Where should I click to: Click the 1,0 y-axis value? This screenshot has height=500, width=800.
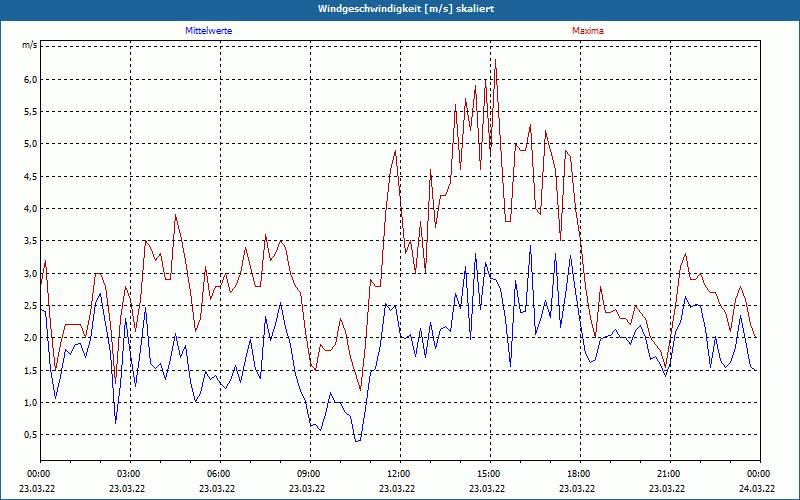click(31, 403)
